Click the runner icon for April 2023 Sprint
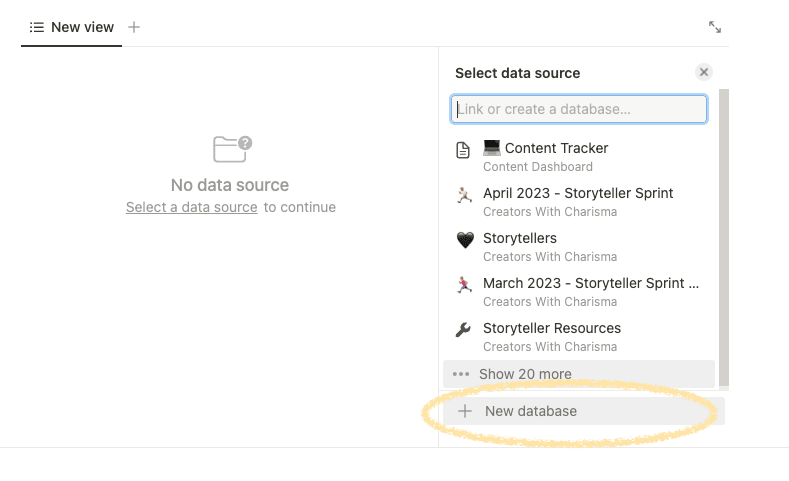Image resolution: width=789 pixels, height=481 pixels. (464, 195)
